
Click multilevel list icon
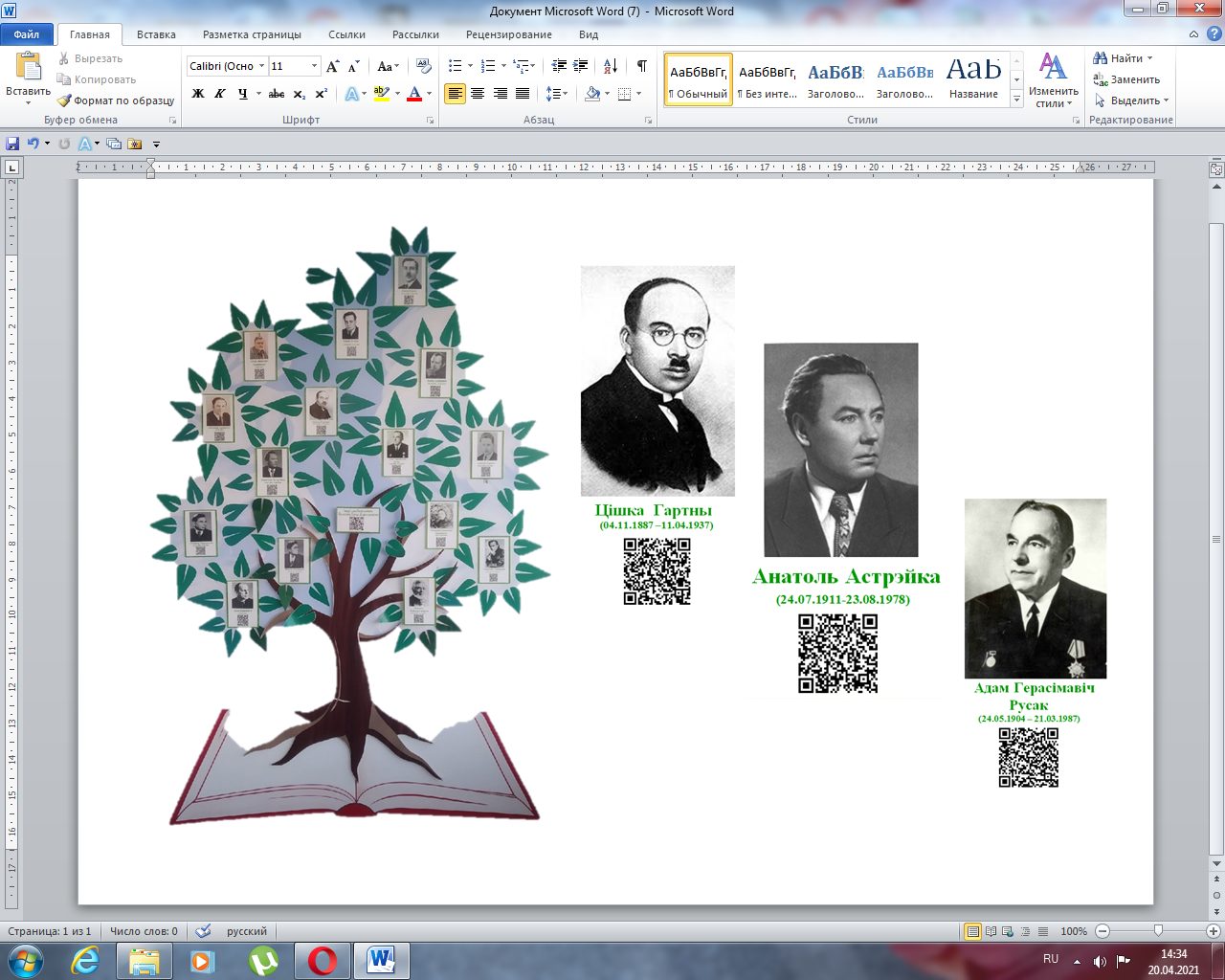(x=521, y=66)
